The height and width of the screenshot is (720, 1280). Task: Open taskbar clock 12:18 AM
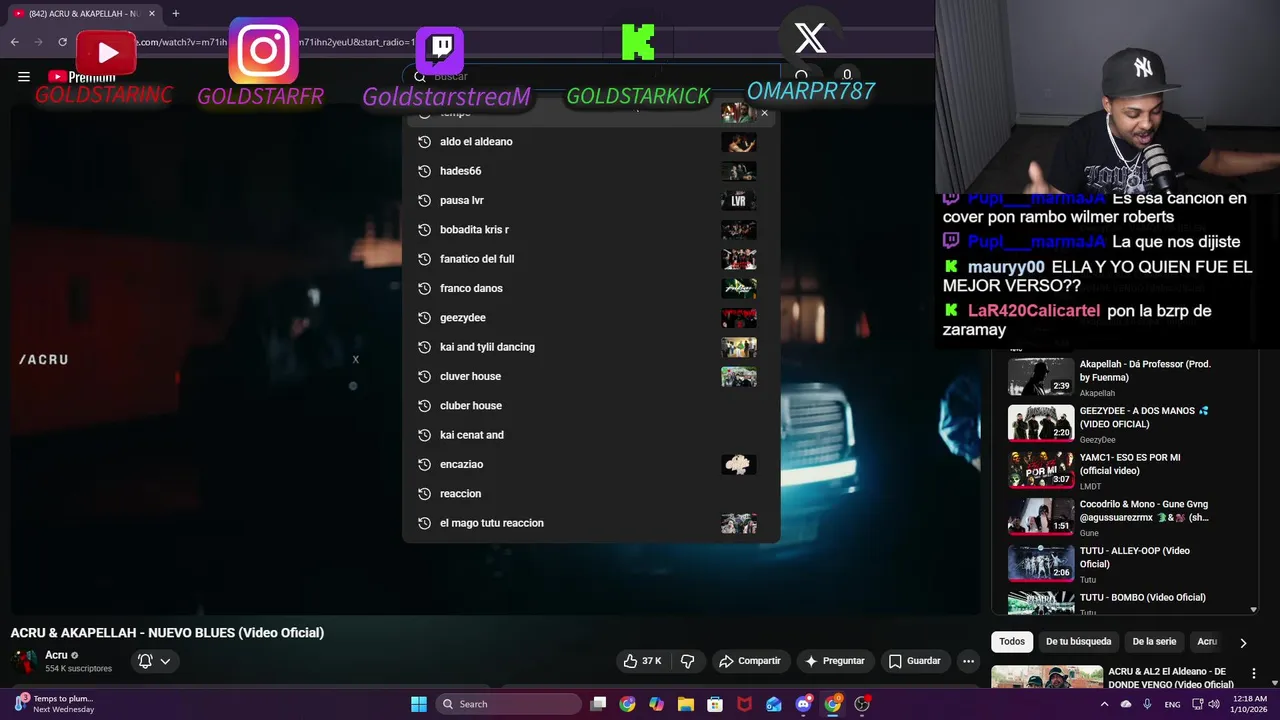(1250, 704)
